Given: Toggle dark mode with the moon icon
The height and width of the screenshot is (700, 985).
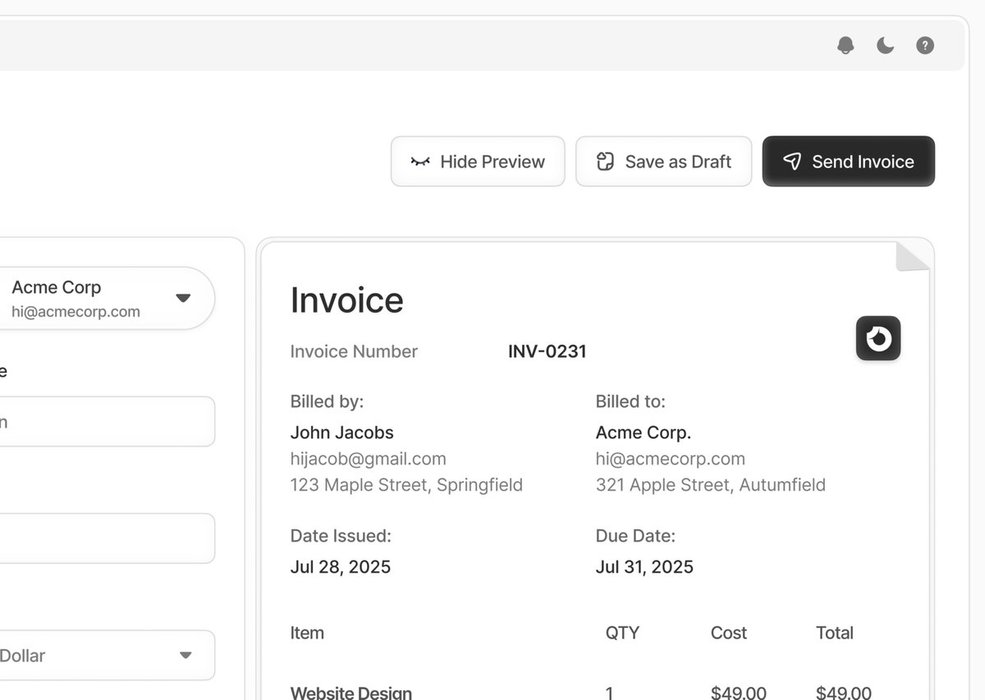Looking at the screenshot, I should click(885, 45).
